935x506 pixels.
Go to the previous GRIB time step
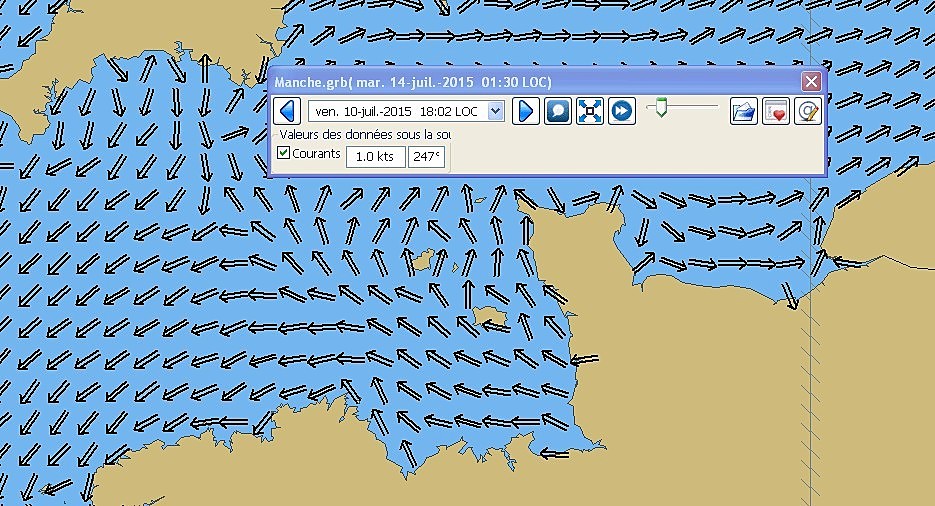(x=287, y=111)
